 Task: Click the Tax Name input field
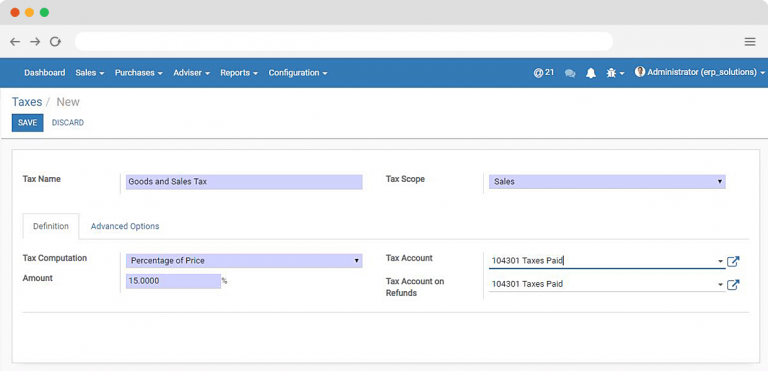pyautogui.click(x=244, y=182)
